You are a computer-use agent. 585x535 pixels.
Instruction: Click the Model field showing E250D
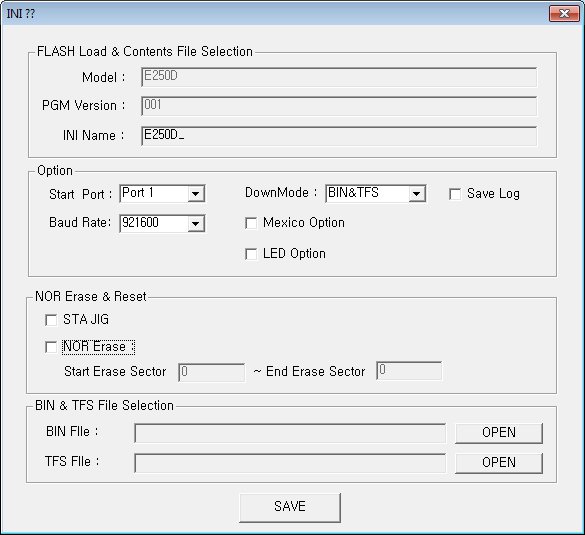point(339,77)
